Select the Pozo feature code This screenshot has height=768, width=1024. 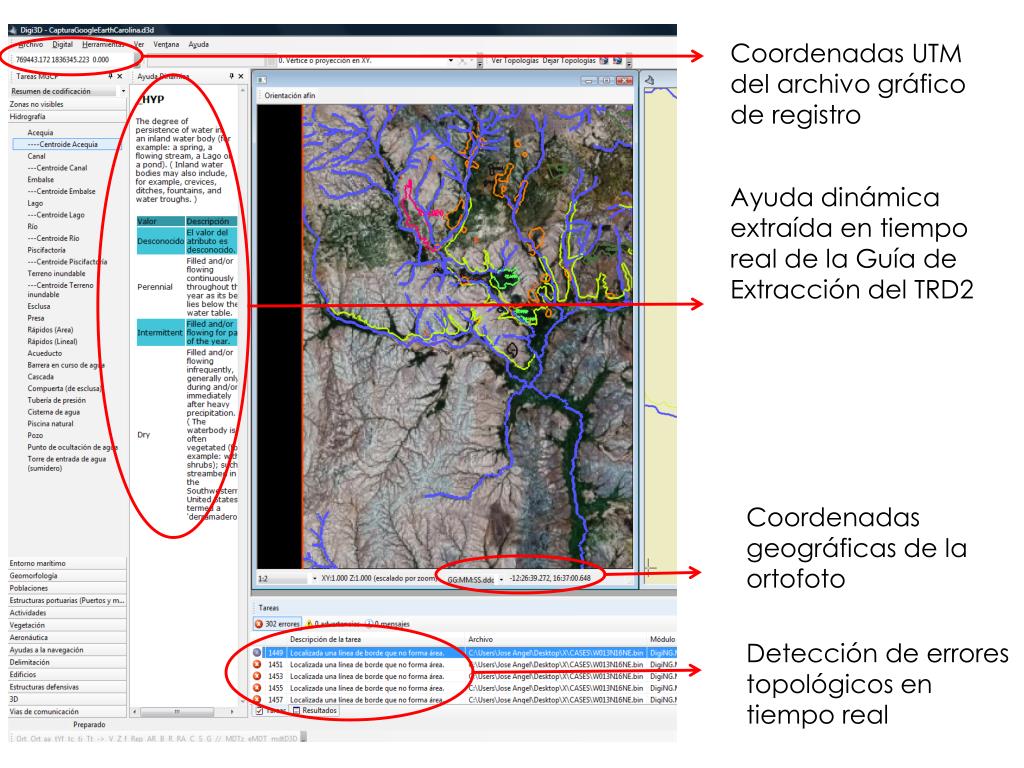[x=35, y=436]
